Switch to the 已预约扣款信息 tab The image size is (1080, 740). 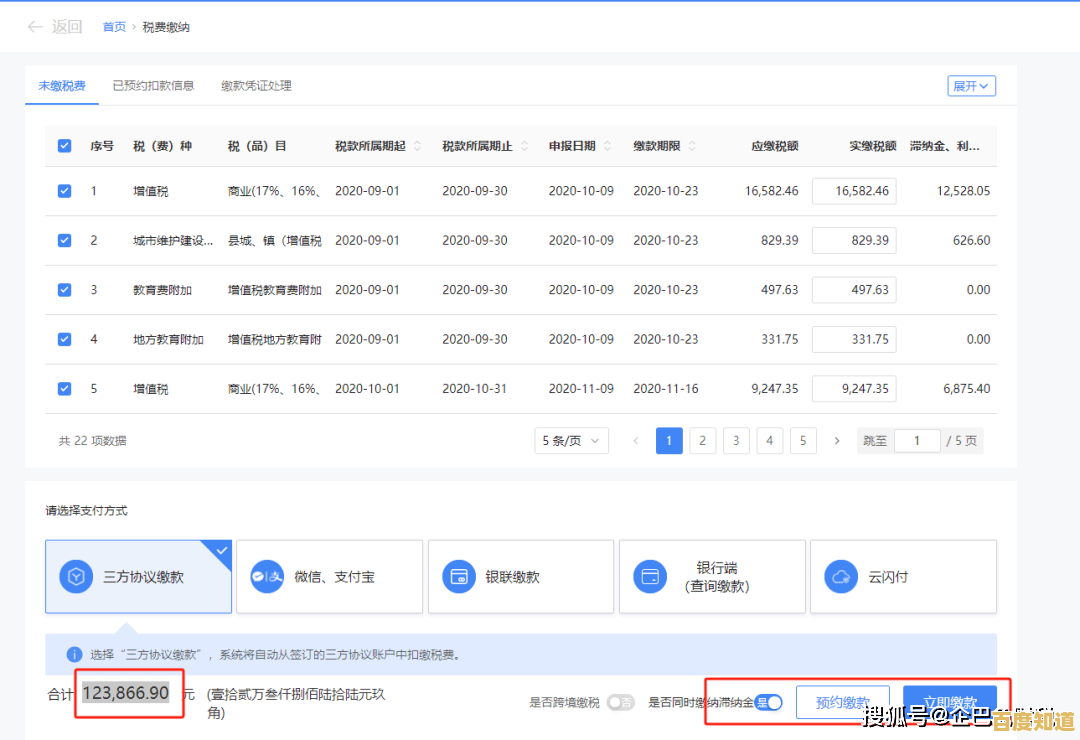coord(153,86)
